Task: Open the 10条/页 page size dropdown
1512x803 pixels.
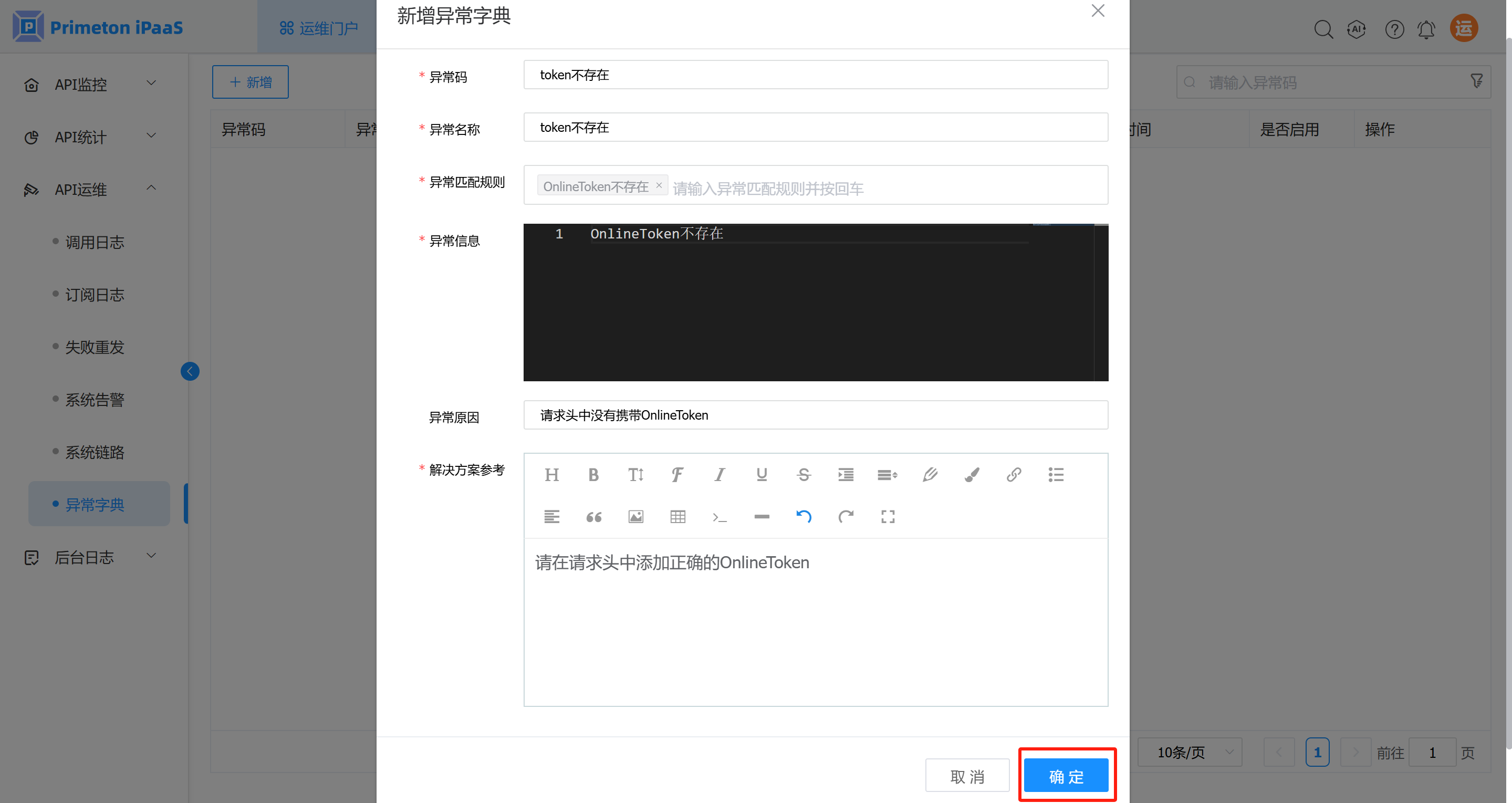Action: click(1189, 752)
